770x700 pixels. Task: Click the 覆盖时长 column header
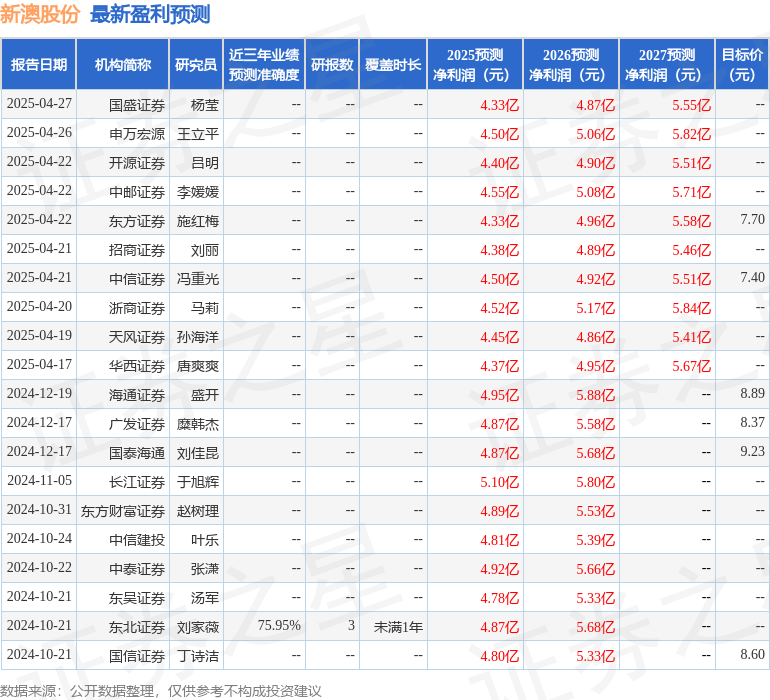click(393, 65)
